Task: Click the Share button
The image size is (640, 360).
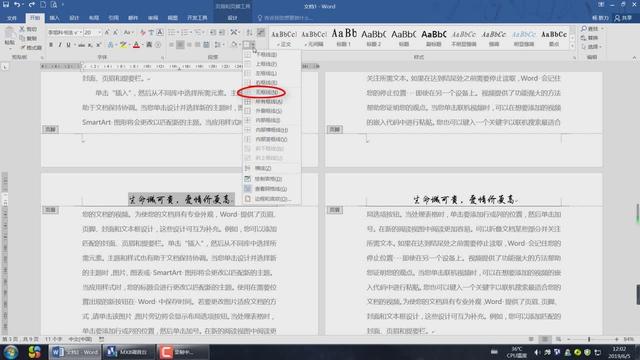Action: click(623, 18)
